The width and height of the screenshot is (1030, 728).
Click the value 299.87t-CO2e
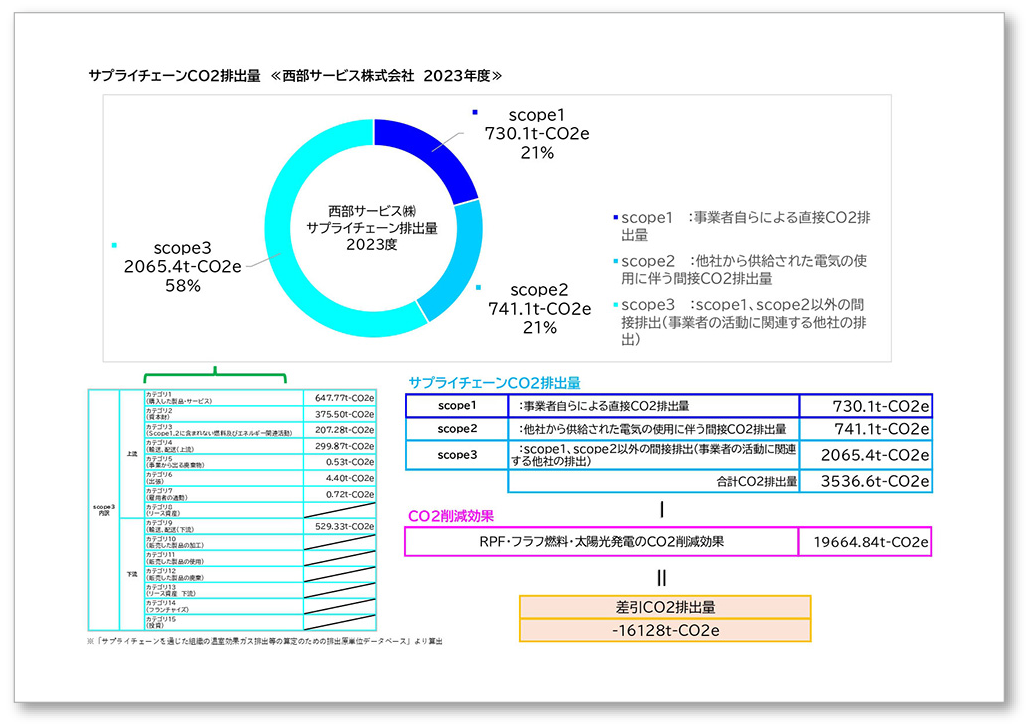pos(344,446)
